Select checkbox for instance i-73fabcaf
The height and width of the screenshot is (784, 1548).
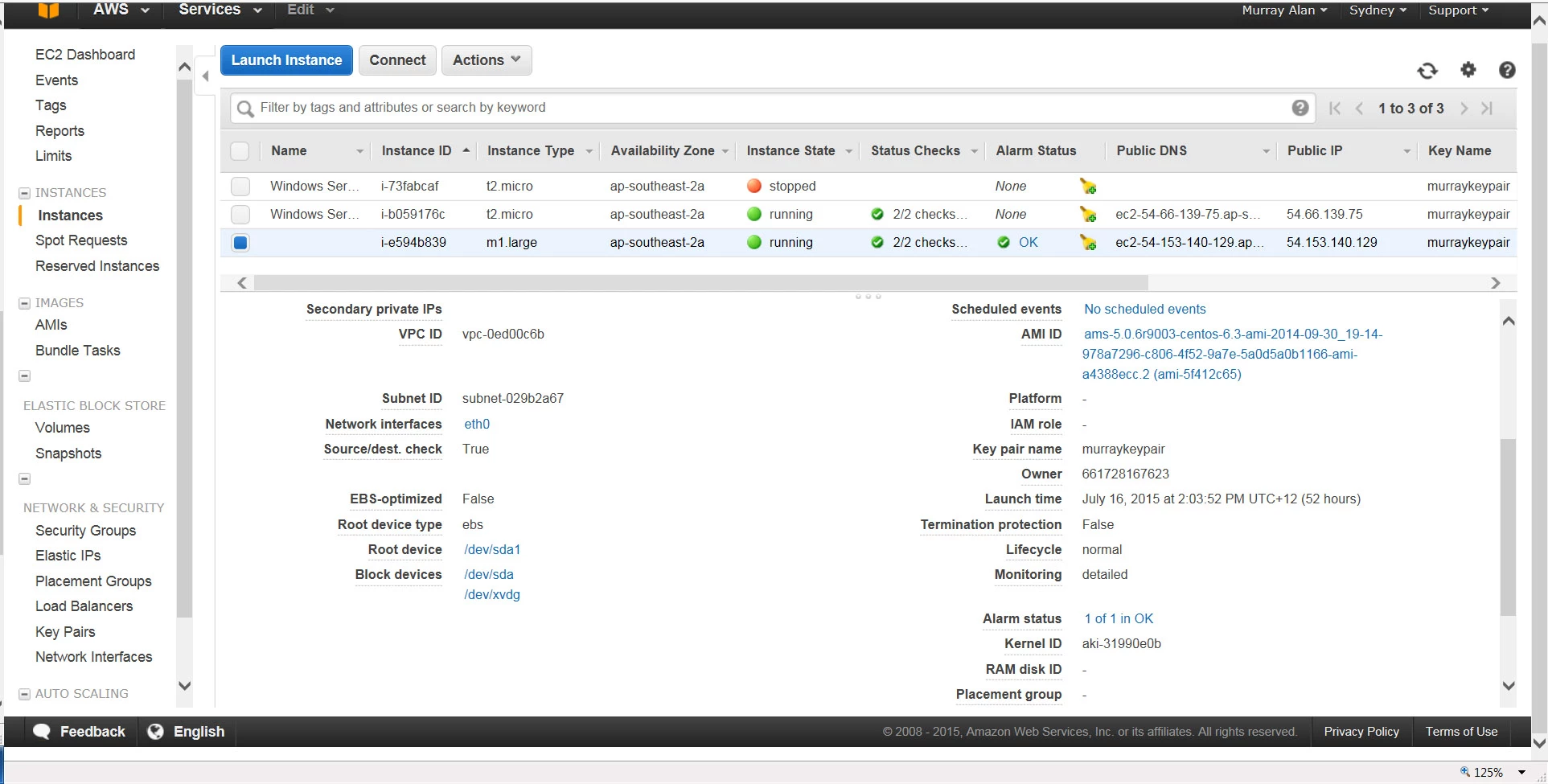tap(240, 187)
